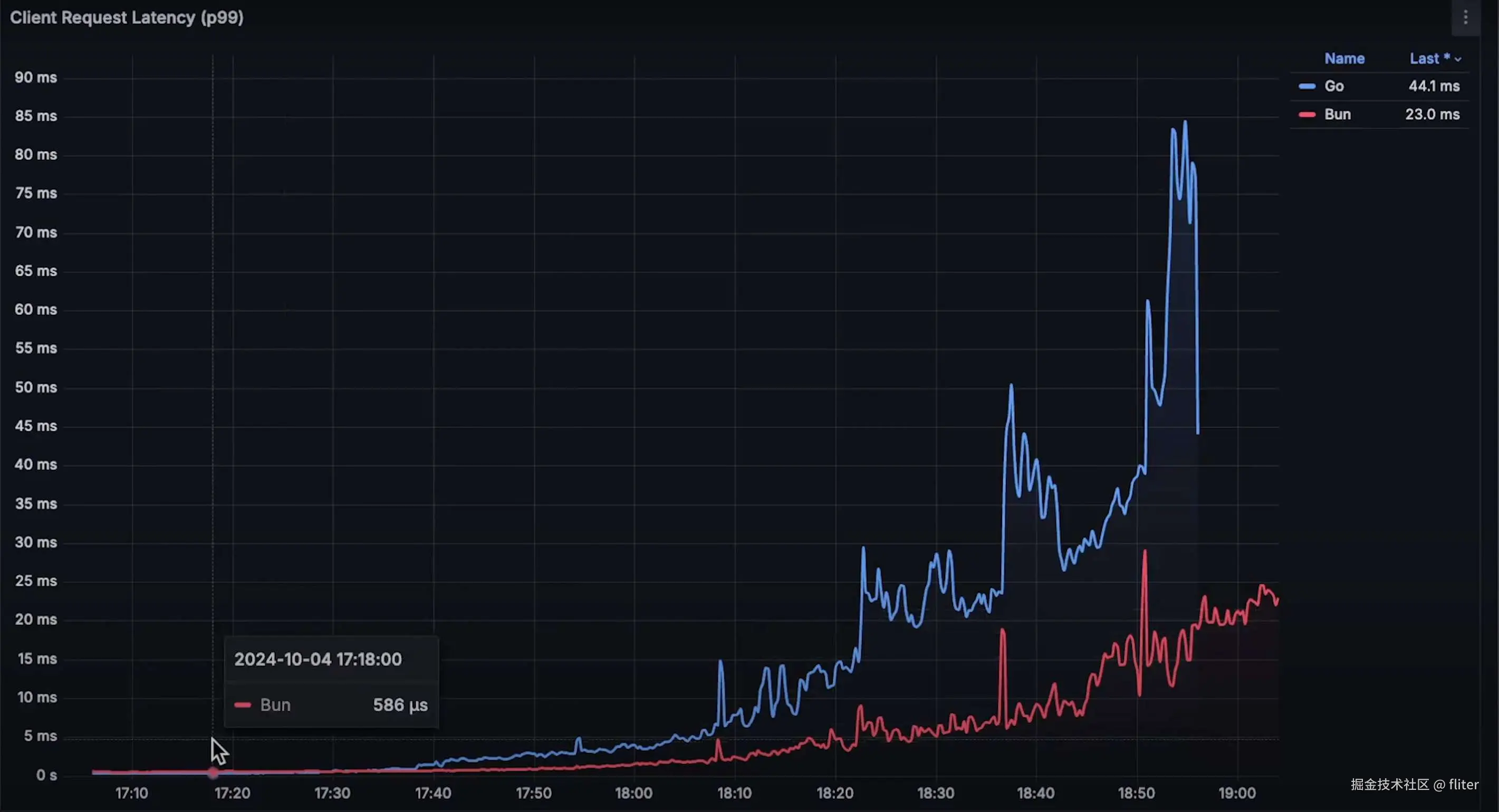Click the Bun last value 23.0 ms
This screenshot has height=812, width=1499.
pos(1432,114)
